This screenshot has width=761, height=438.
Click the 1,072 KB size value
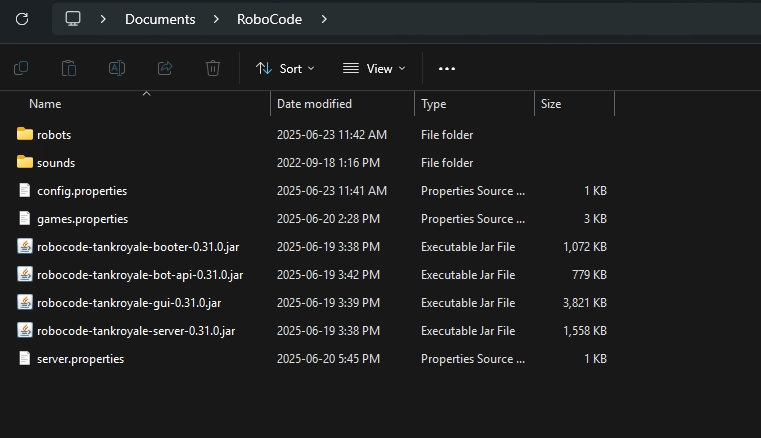pyautogui.click(x=585, y=247)
